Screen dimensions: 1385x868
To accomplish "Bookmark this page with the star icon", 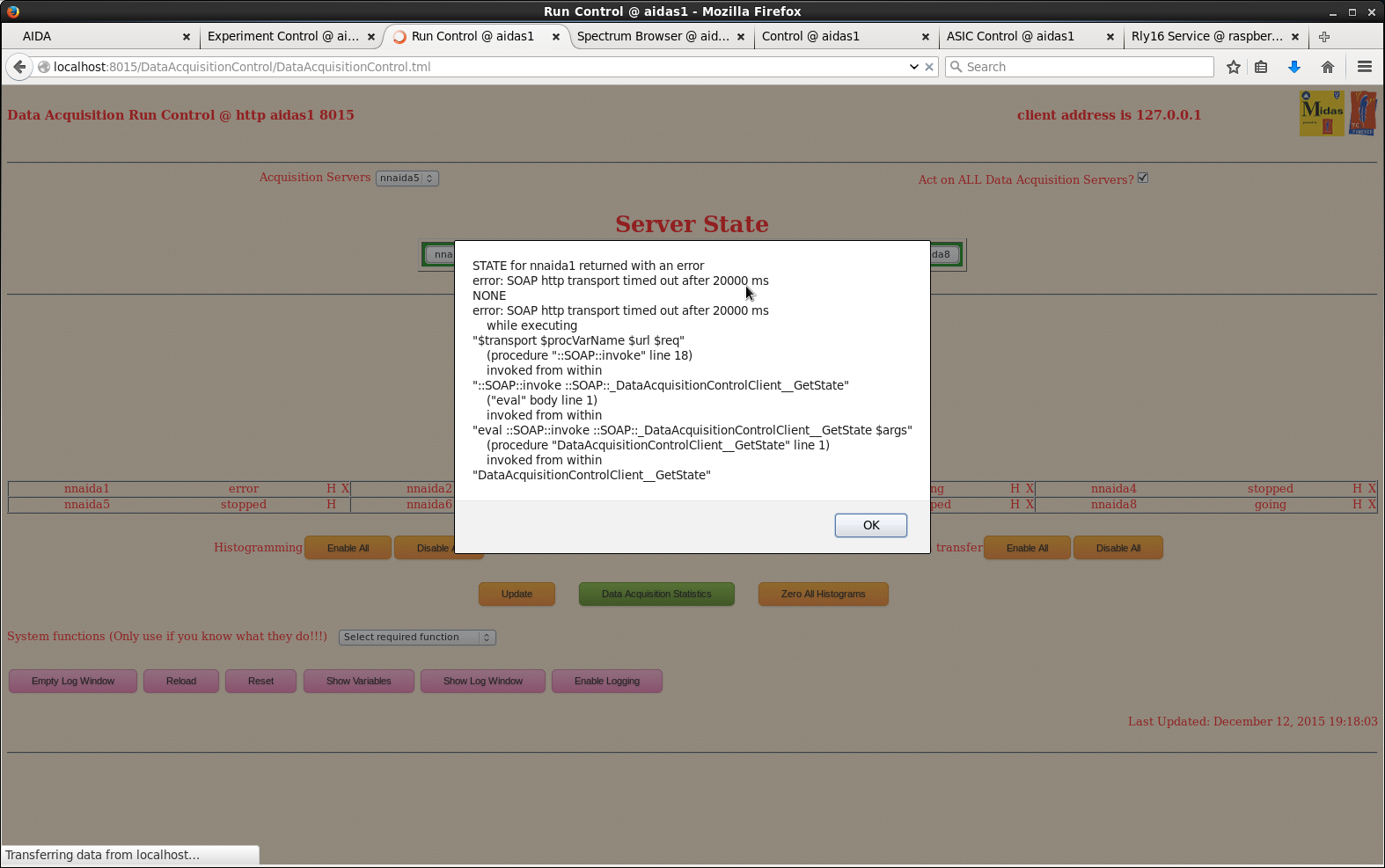I will (1234, 67).
